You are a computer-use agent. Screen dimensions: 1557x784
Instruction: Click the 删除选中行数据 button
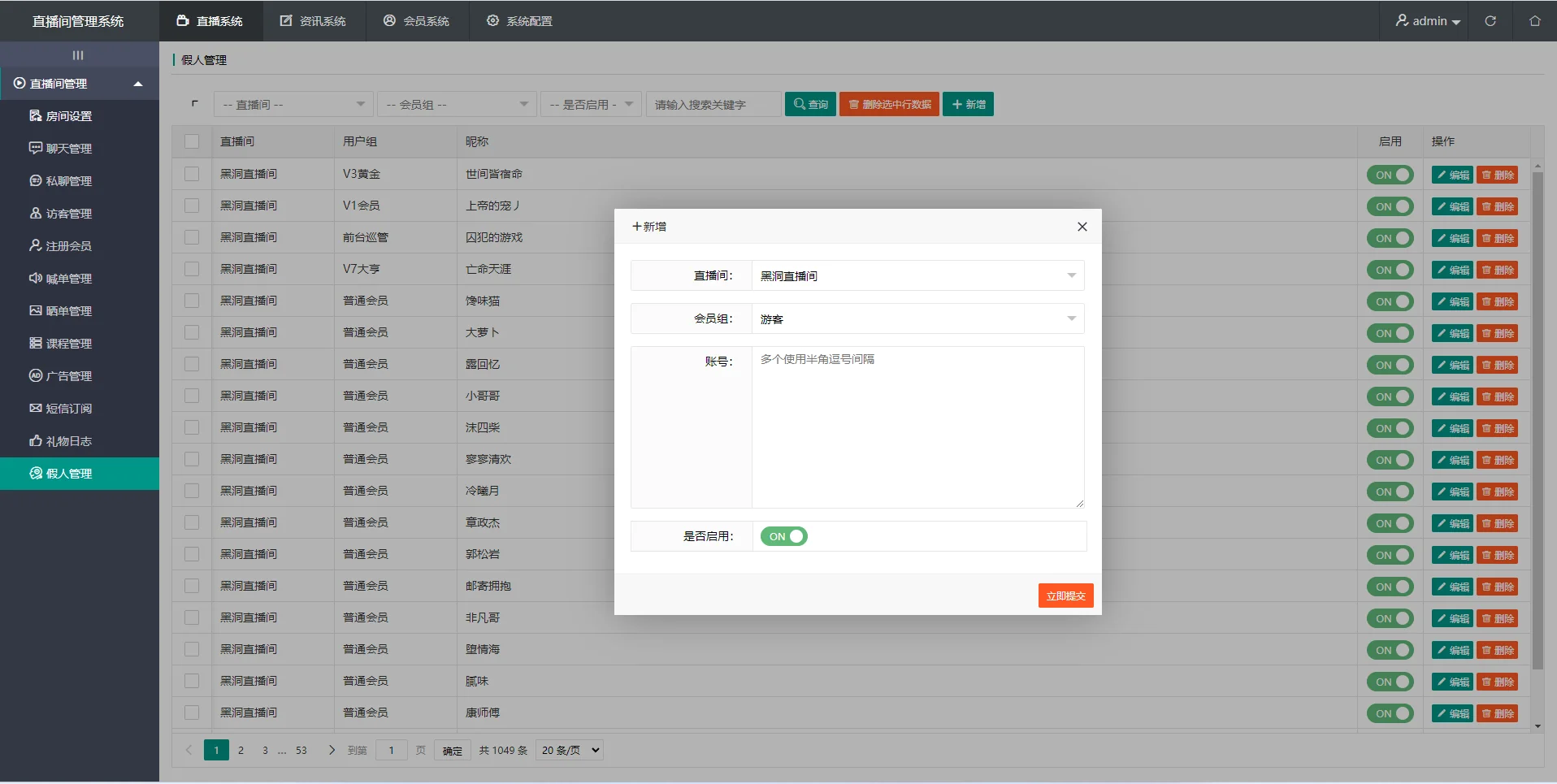coord(889,105)
